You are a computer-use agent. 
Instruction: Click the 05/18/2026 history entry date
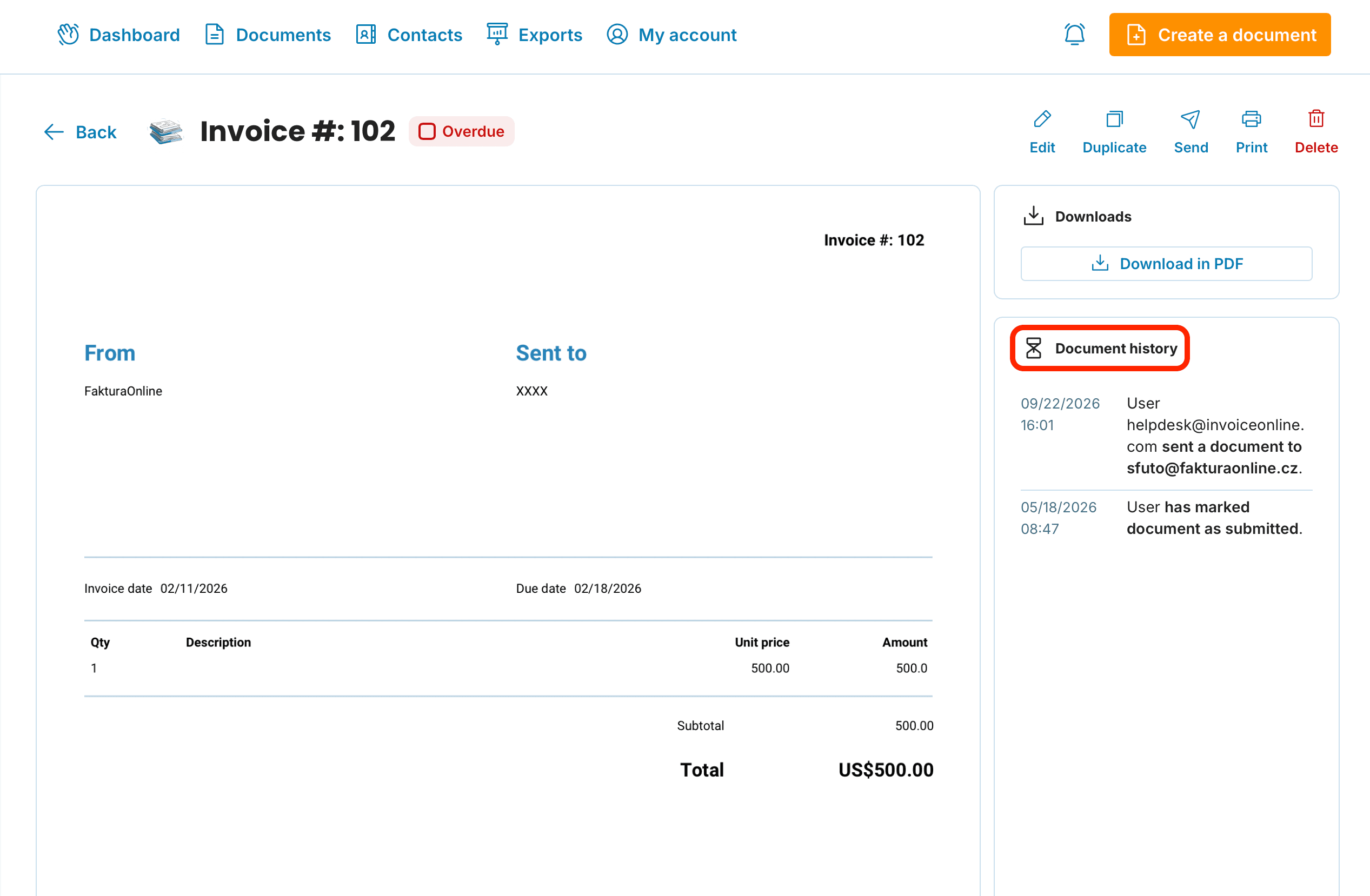coord(1059,507)
